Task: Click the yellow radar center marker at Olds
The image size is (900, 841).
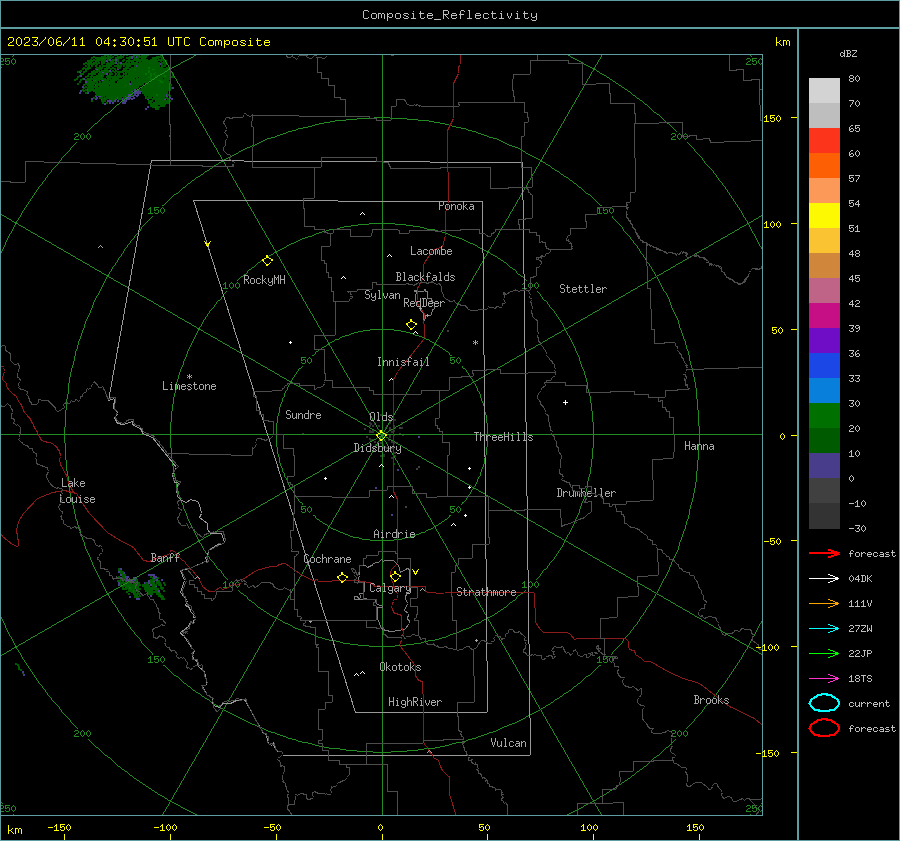Action: click(x=381, y=436)
